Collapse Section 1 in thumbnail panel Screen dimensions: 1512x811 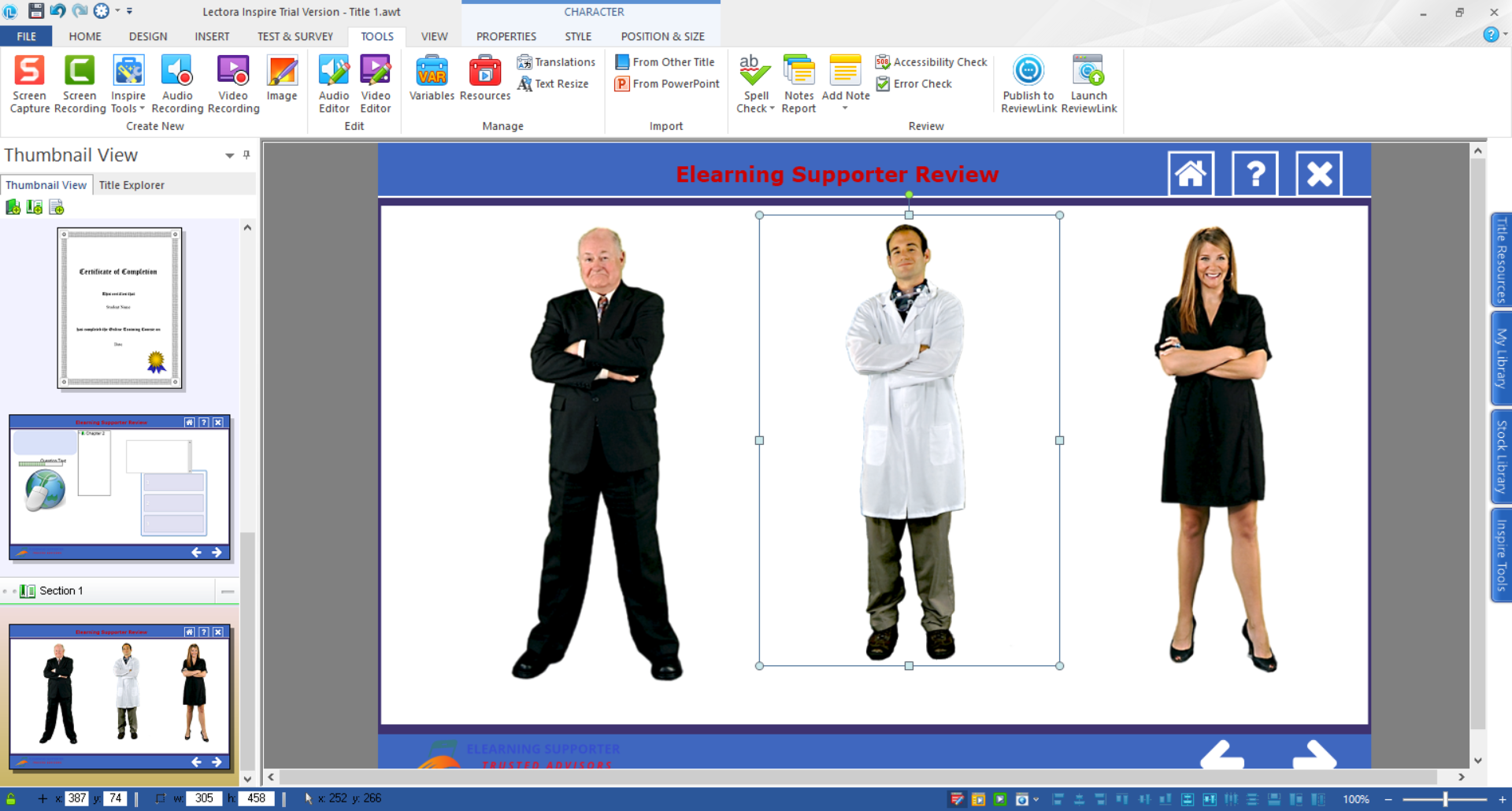click(x=228, y=591)
